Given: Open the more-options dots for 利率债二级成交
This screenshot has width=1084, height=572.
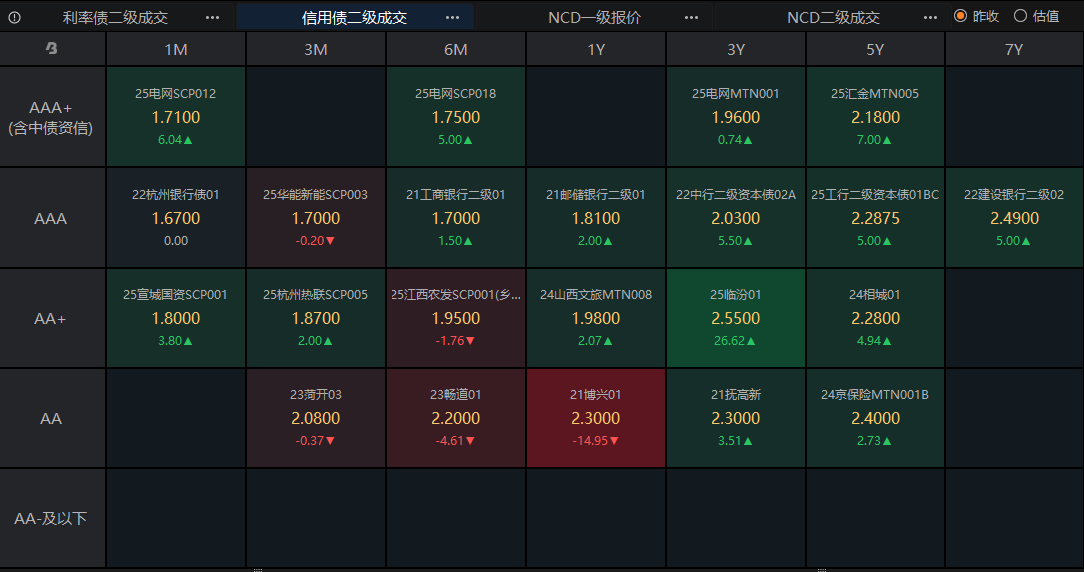Looking at the screenshot, I should point(212,17).
